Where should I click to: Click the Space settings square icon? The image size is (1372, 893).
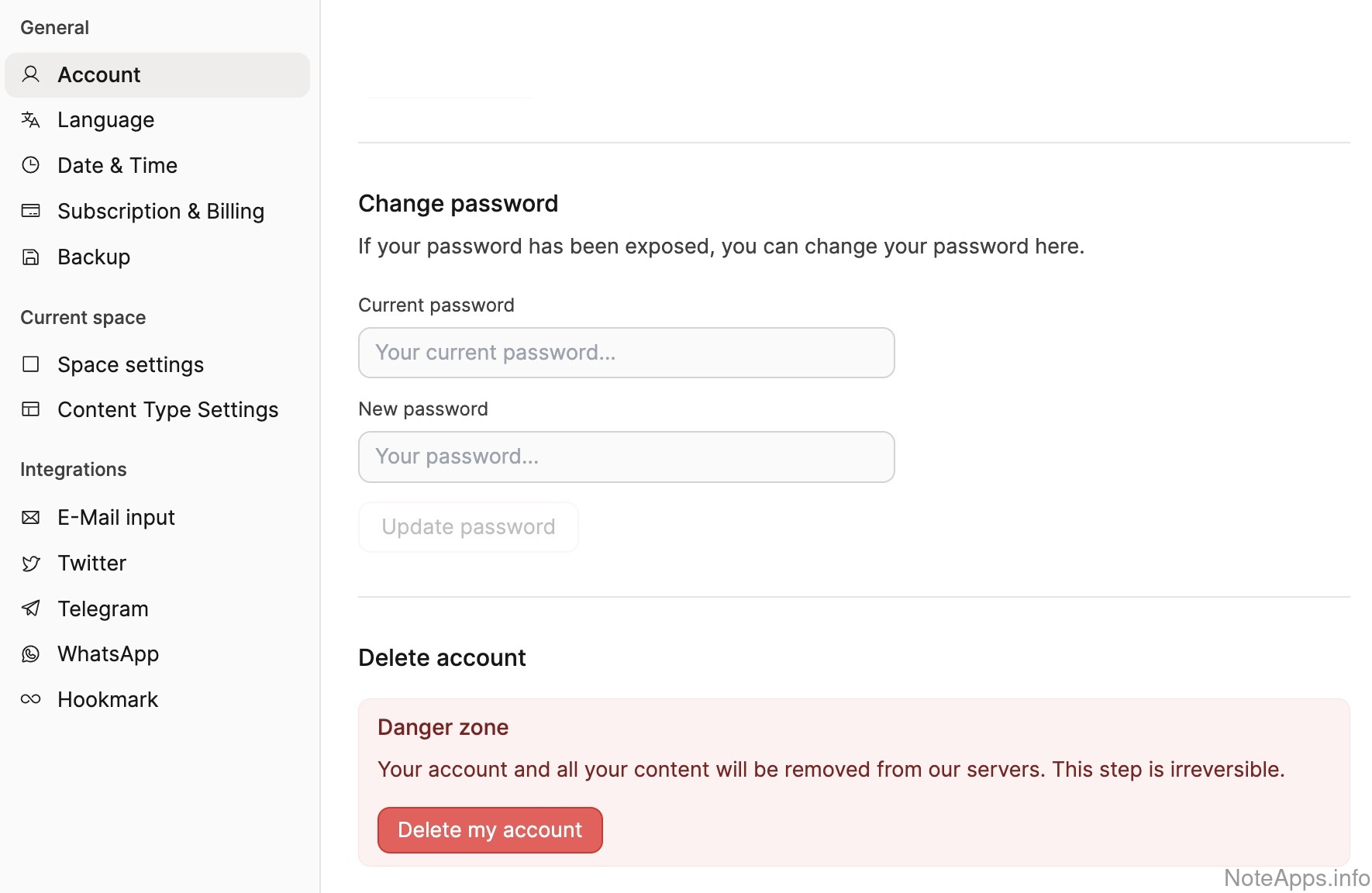[31, 364]
